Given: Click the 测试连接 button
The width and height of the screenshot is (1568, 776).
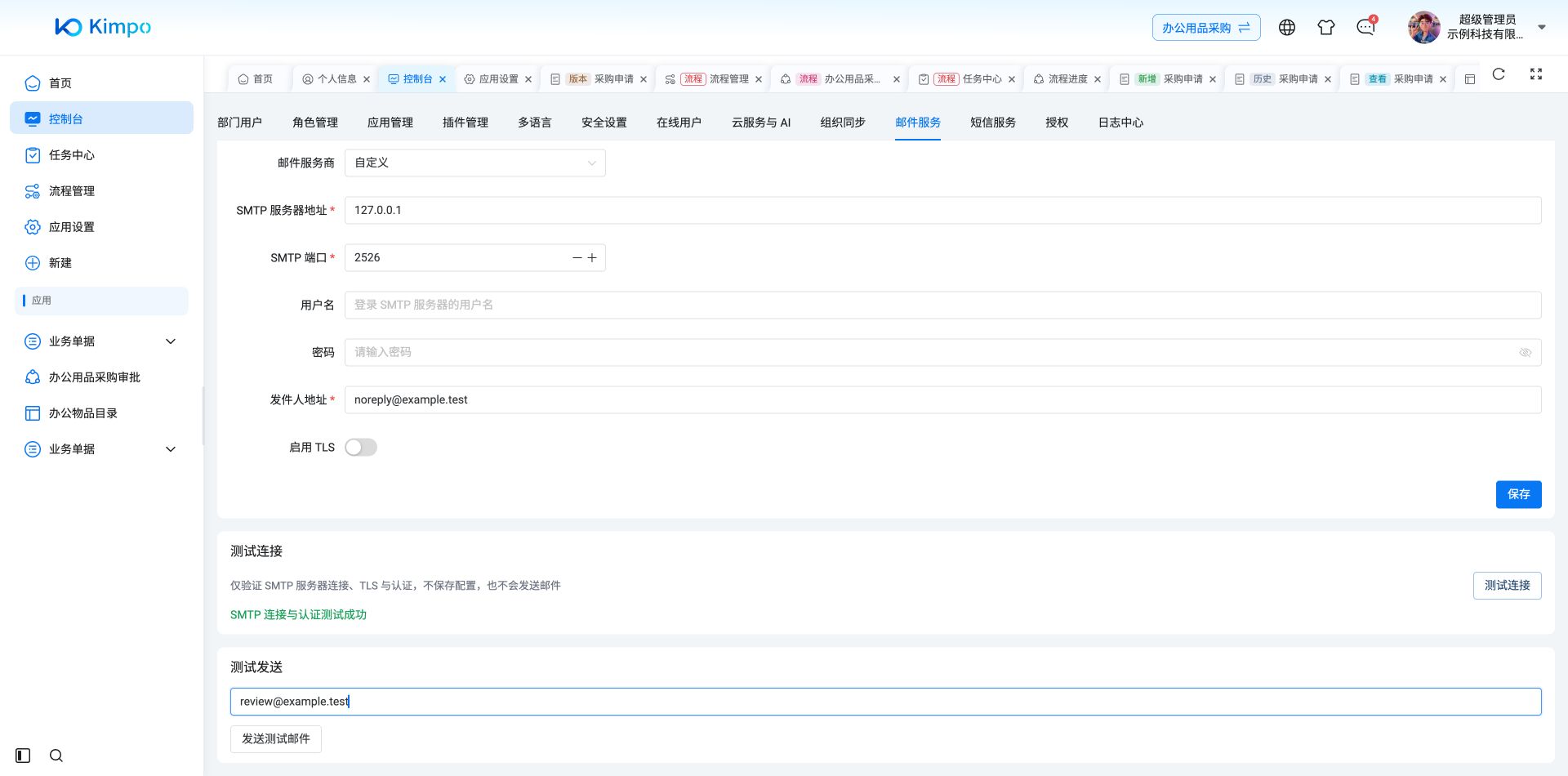Looking at the screenshot, I should point(1508,586).
